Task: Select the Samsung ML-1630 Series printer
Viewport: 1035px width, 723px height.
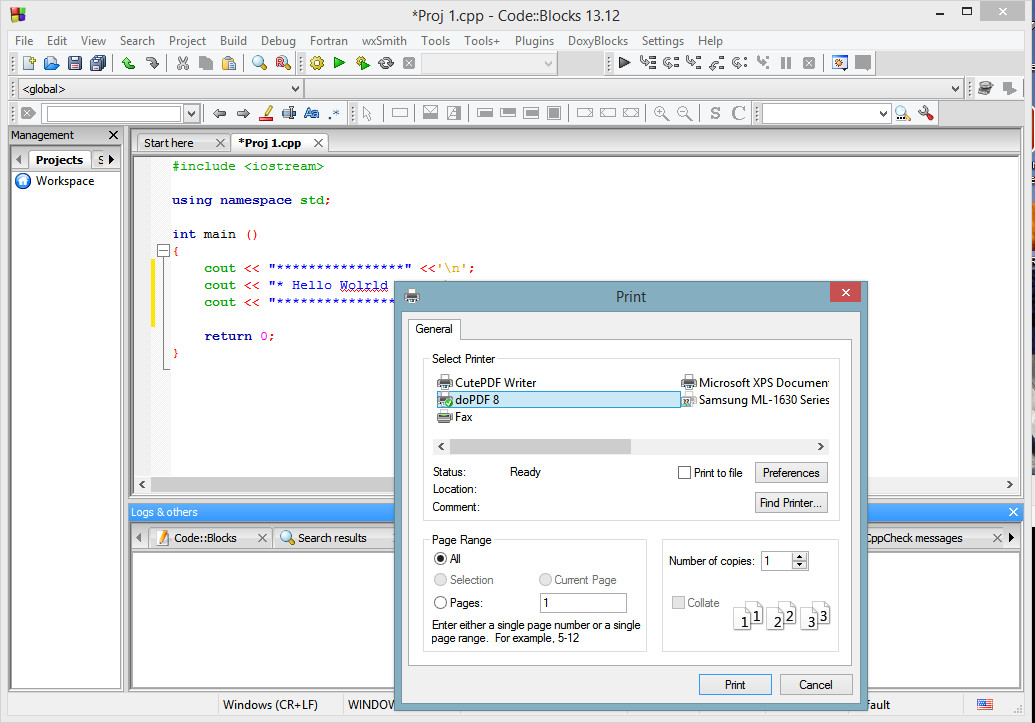Action: (755, 400)
